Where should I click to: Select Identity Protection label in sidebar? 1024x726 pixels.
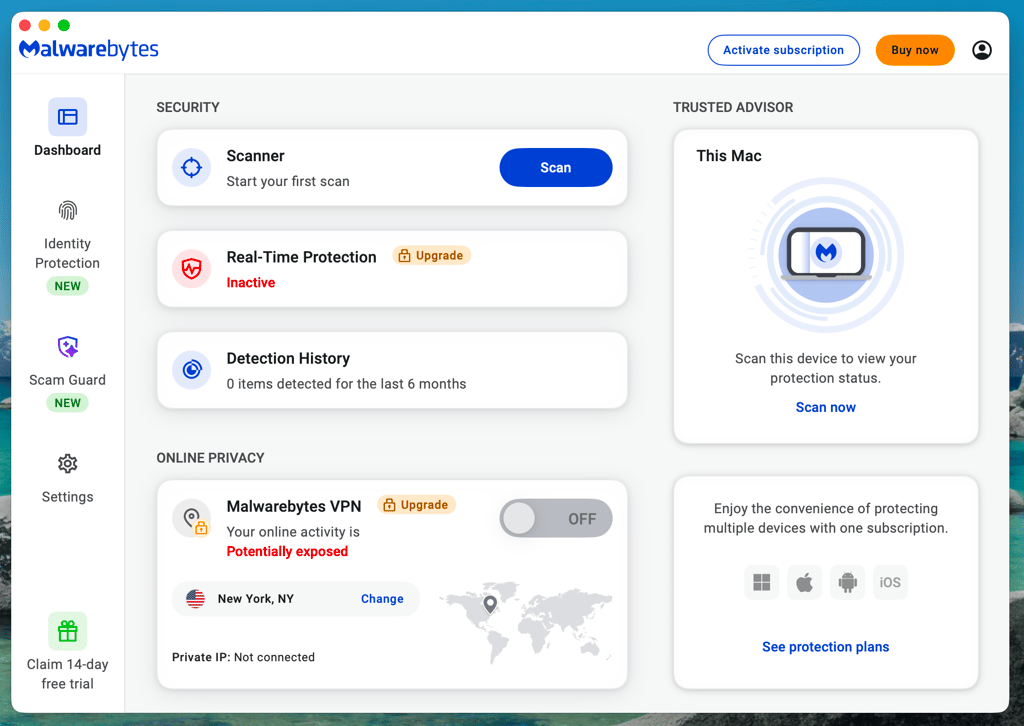point(67,253)
